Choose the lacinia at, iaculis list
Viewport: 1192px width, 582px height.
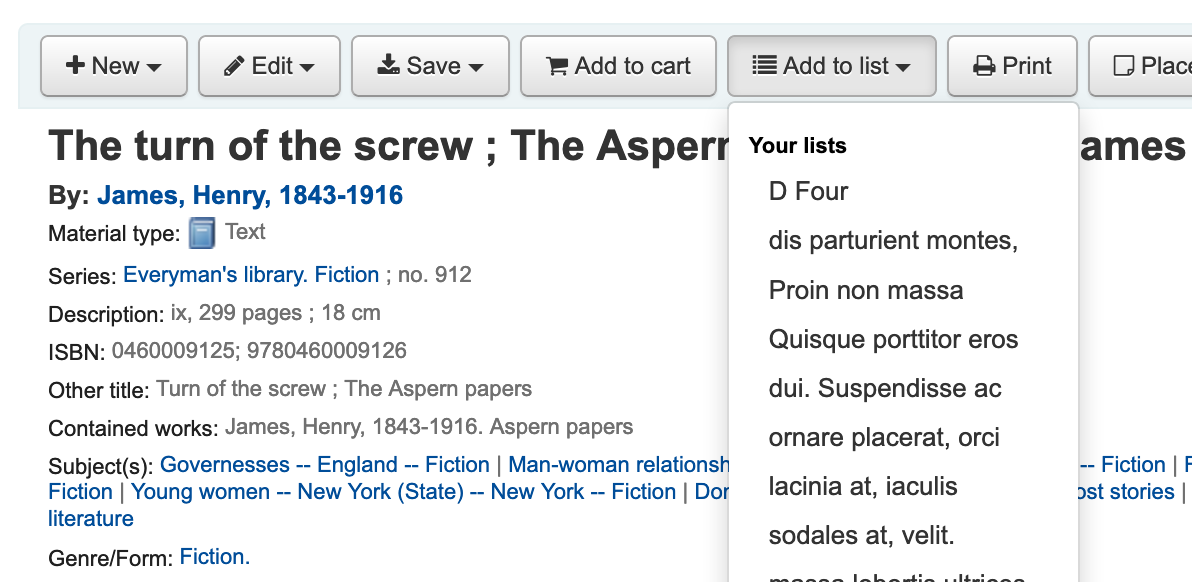point(863,487)
